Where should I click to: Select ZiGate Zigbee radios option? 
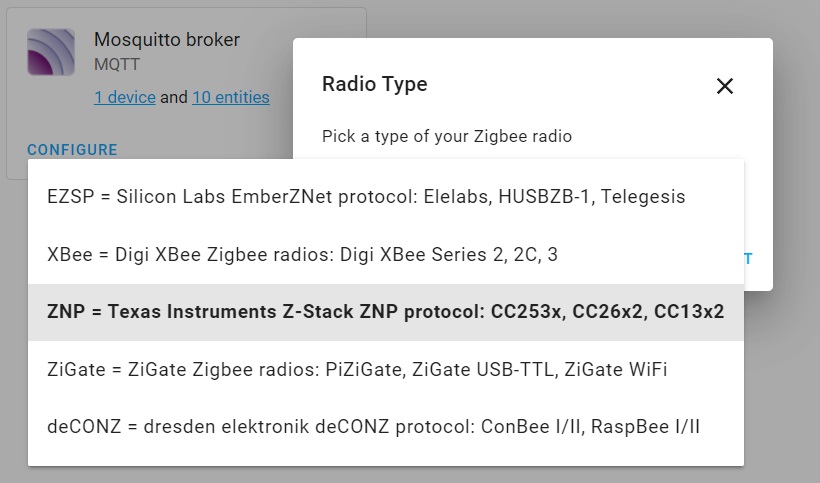pos(386,370)
